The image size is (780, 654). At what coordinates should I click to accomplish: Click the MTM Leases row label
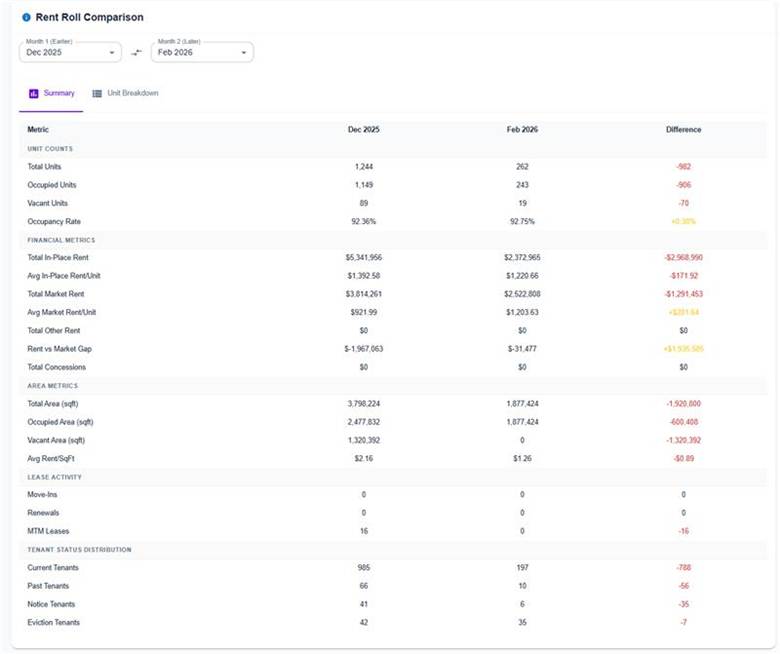tap(48, 531)
